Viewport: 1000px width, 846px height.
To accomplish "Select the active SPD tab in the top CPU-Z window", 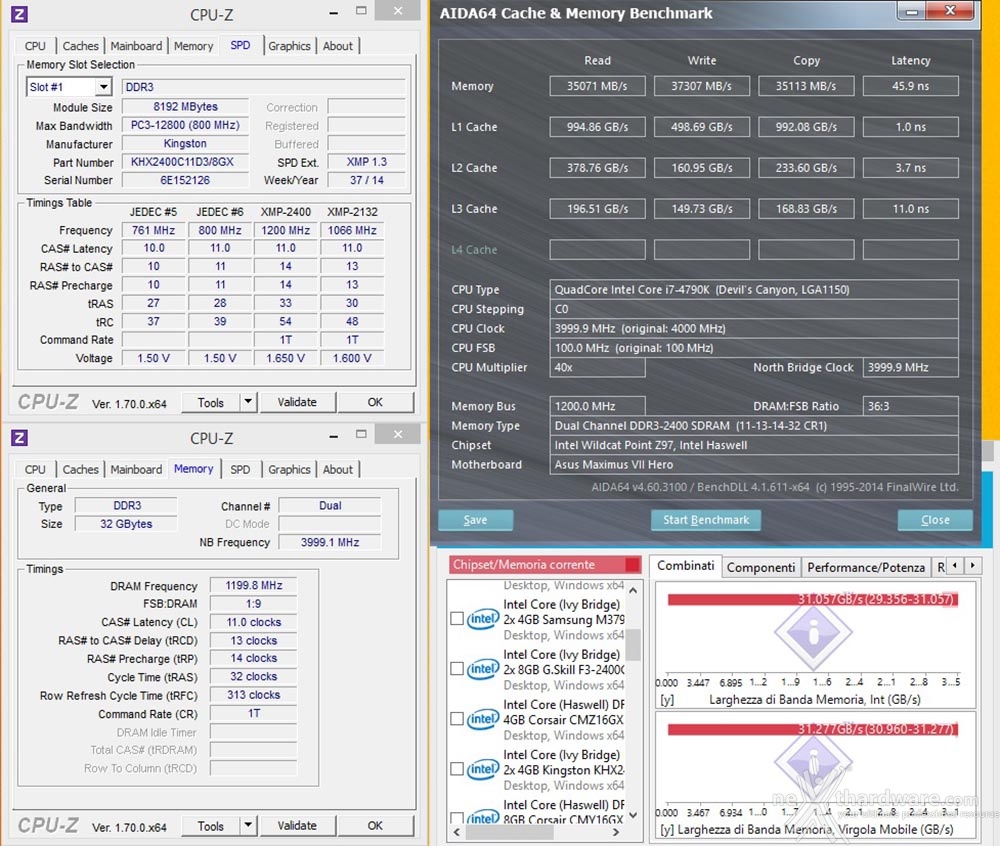I will 240,45.
